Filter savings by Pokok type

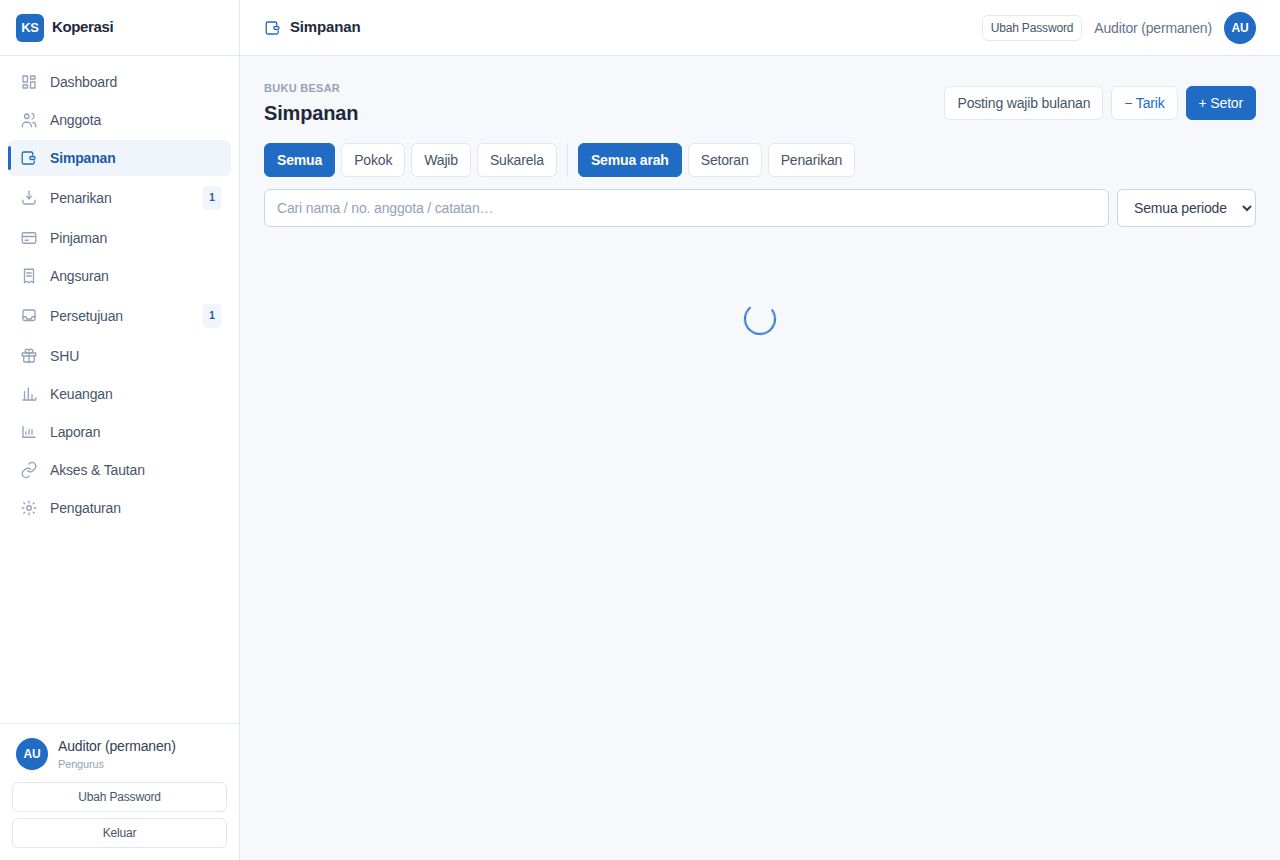(373, 160)
